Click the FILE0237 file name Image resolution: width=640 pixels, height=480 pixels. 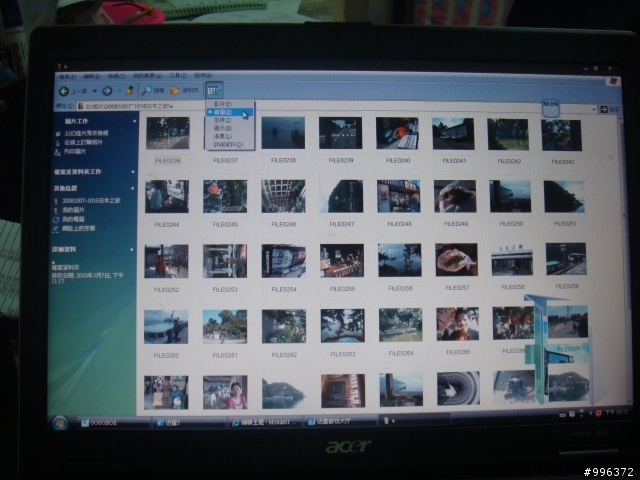(x=225, y=160)
